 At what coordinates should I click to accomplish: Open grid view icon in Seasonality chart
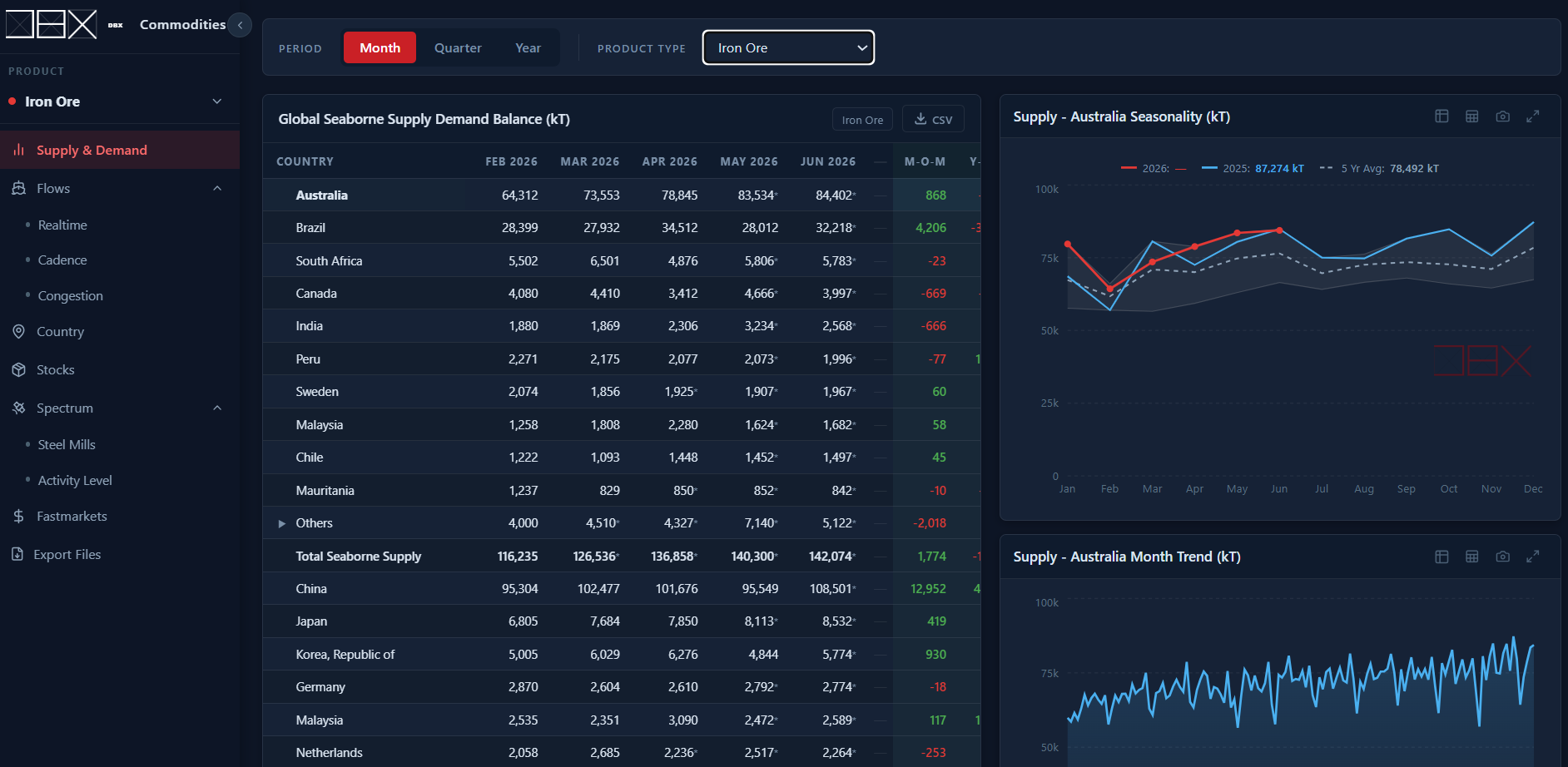[1471, 116]
